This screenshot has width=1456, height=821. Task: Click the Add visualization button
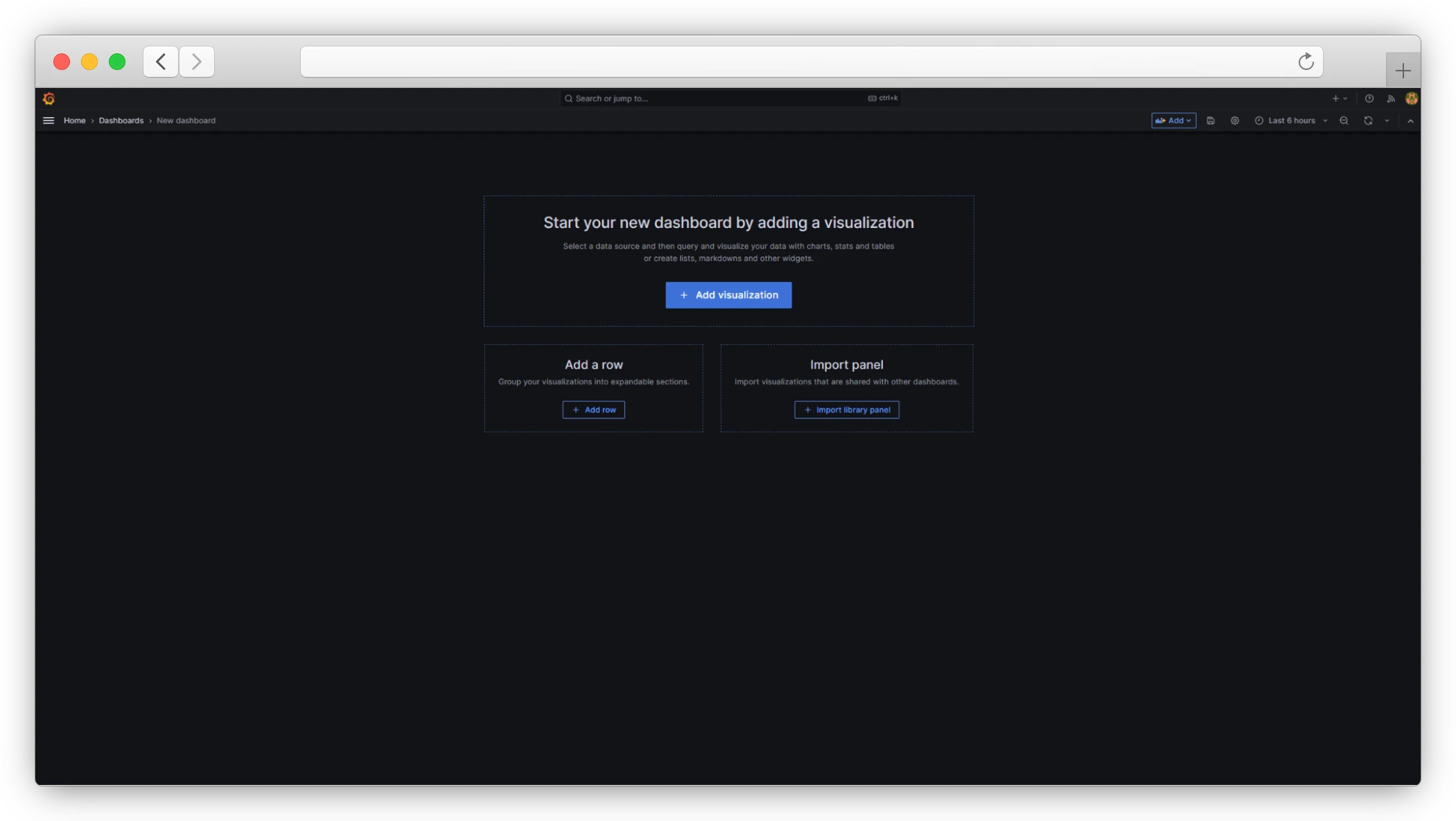[728, 294]
